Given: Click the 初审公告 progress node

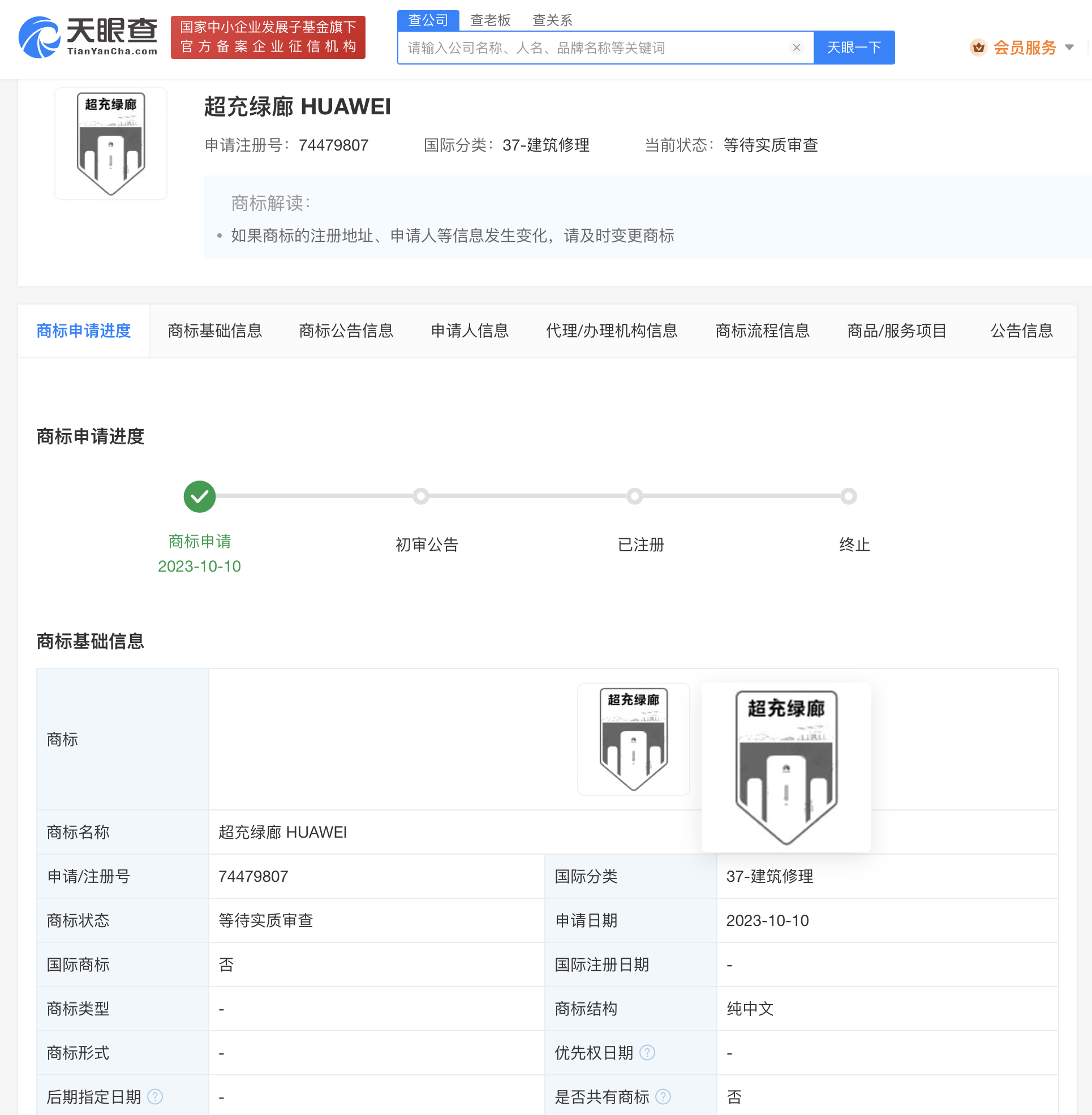Looking at the screenshot, I should click(421, 496).
